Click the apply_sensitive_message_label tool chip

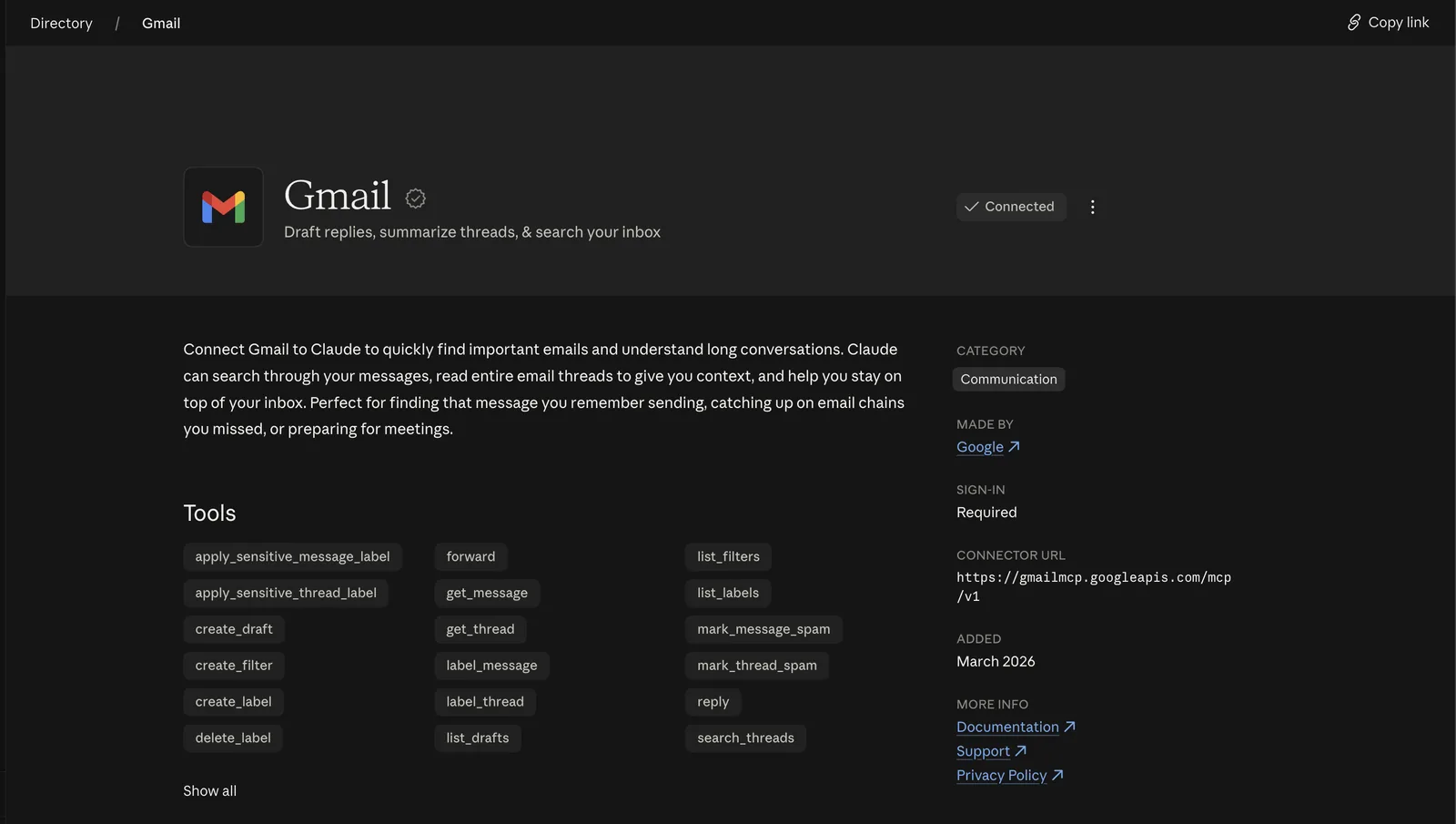point(292,556)
